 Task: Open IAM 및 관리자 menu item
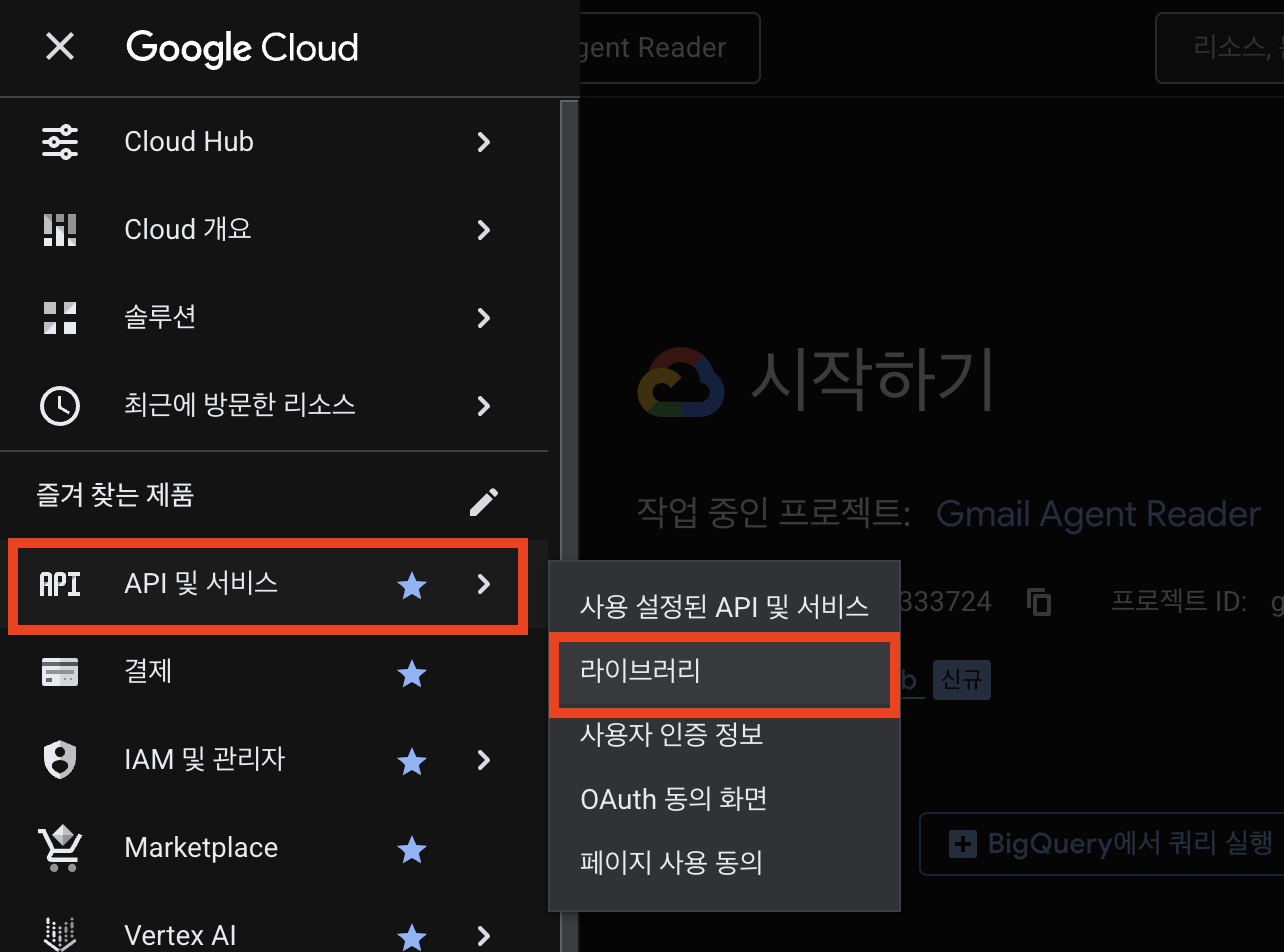pos(274,760)
